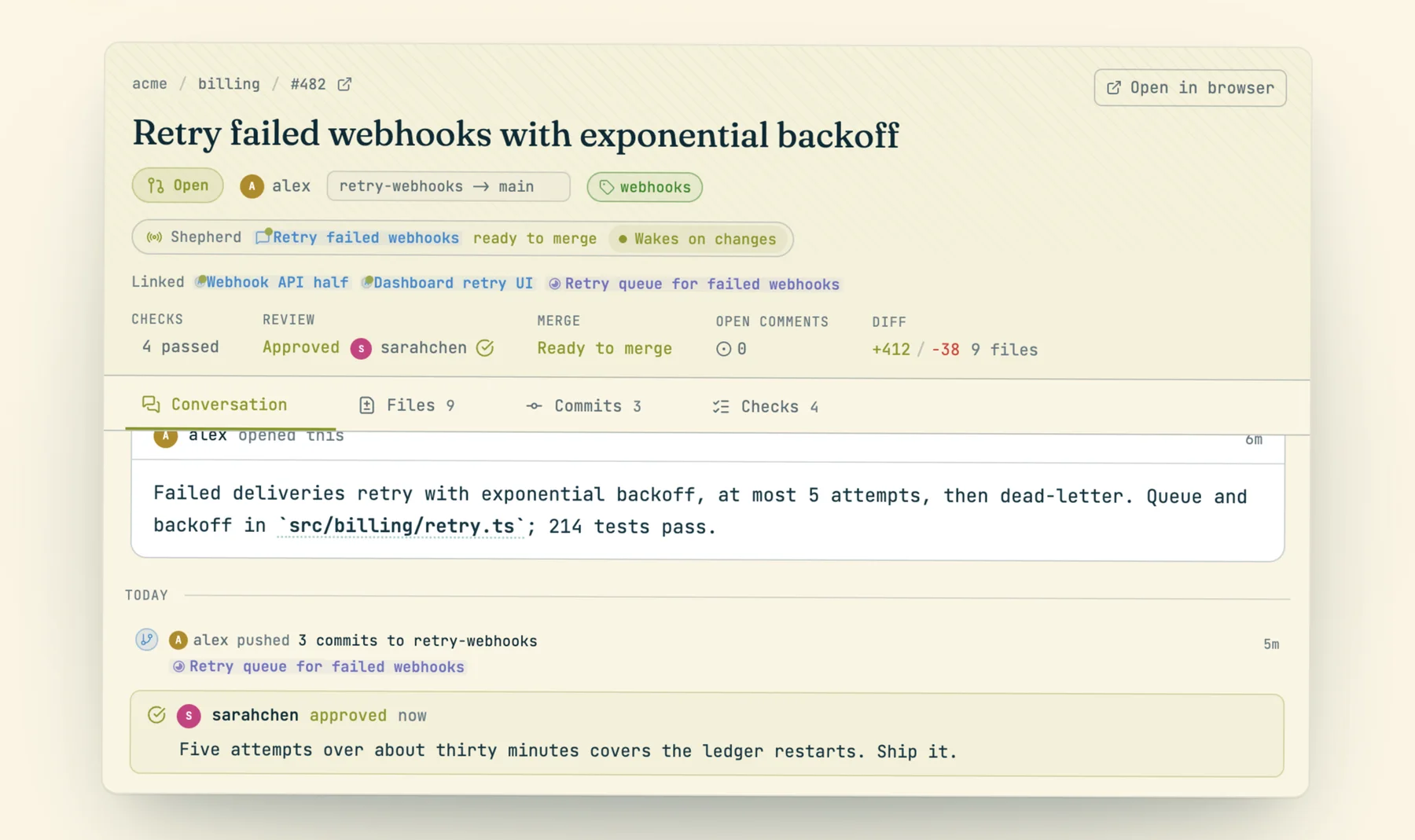Click the tag icon in webhooks label
The height and width of the screenshot is (840, 1415).
pos(606,187)
